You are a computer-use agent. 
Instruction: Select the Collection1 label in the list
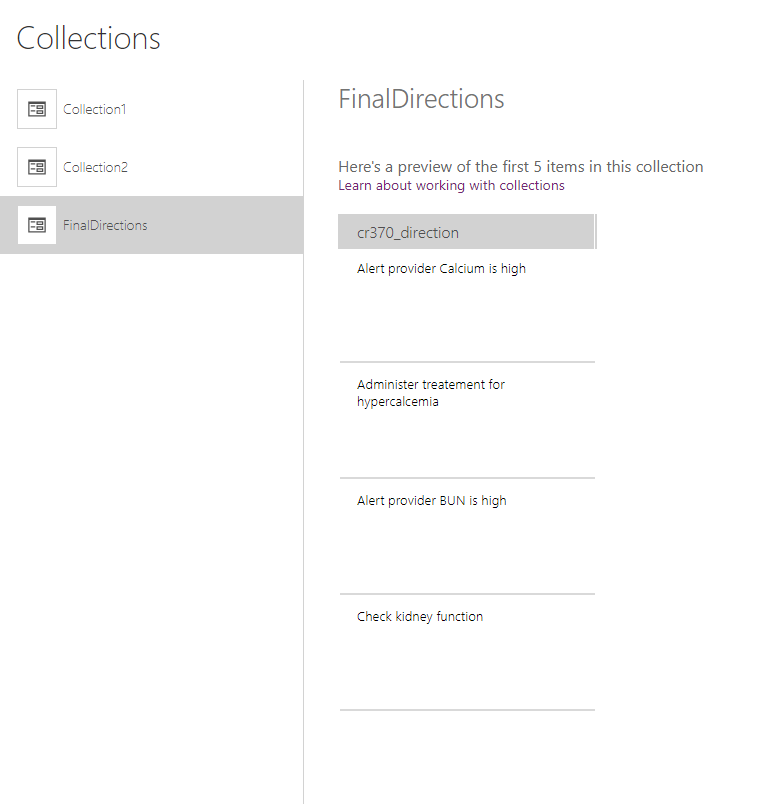pyautogui.click(x=95, y=109)
